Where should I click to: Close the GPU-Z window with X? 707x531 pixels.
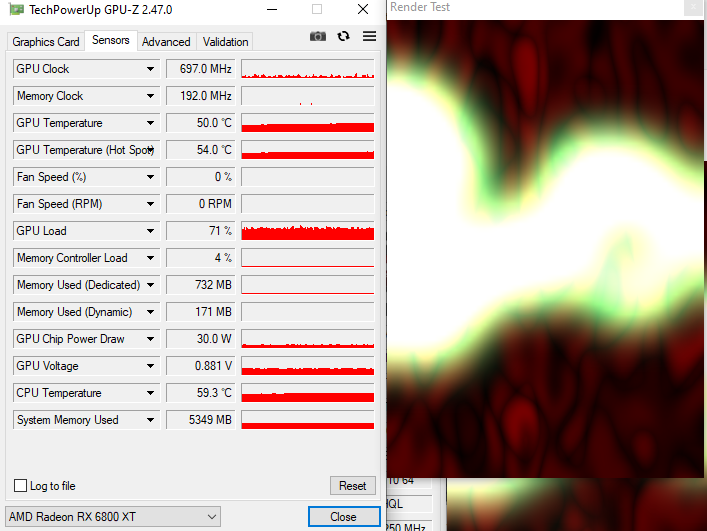[x=363, y=9]
